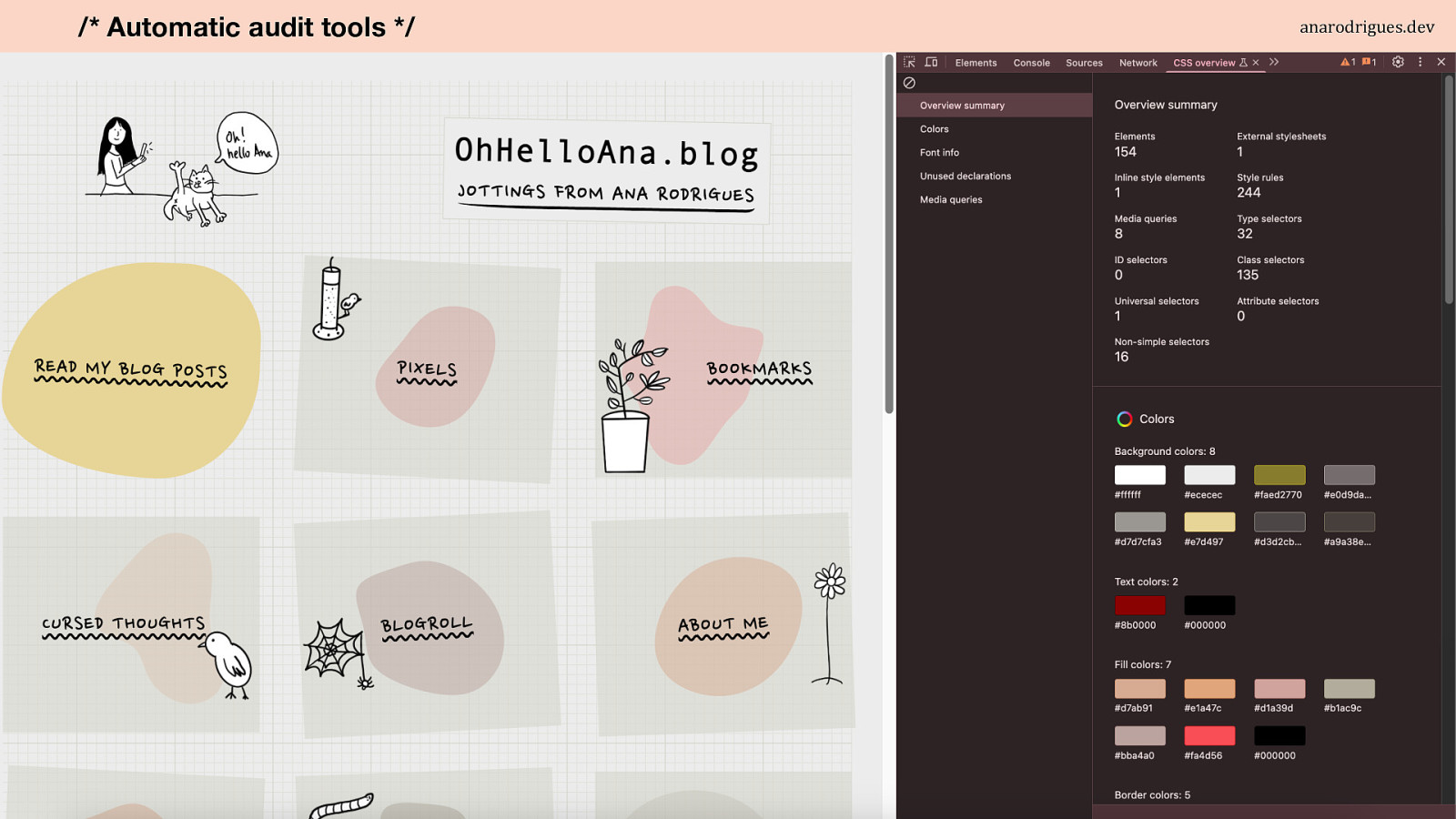Click the #fa4d56 fill color swatch

tap(1209, 735)
